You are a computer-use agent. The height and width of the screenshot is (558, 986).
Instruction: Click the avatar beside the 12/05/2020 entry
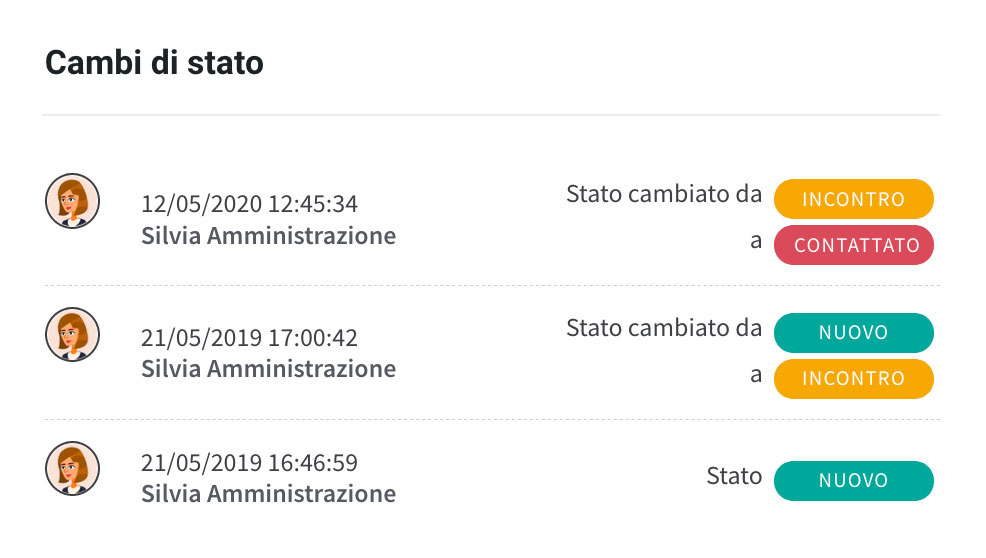[72, 201]
